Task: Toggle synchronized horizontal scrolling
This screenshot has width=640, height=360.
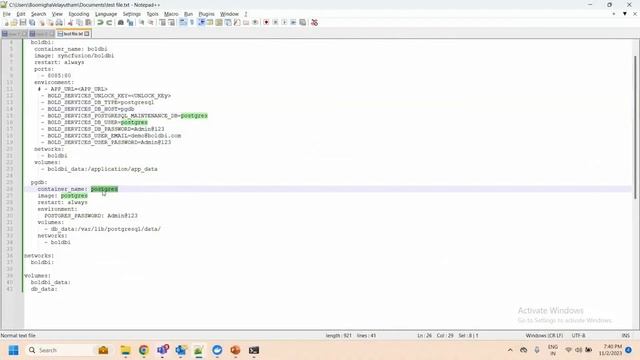Action: tap(171, 22)
